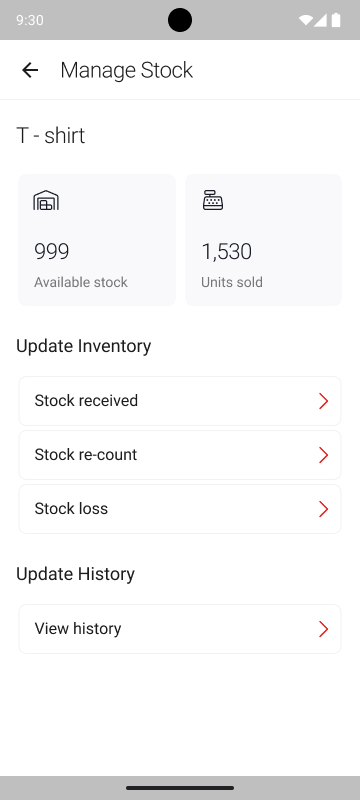This screenshot has height=800, width=360.
Task: Tap the cellular signal icon
Action: [x=320, y=20]
